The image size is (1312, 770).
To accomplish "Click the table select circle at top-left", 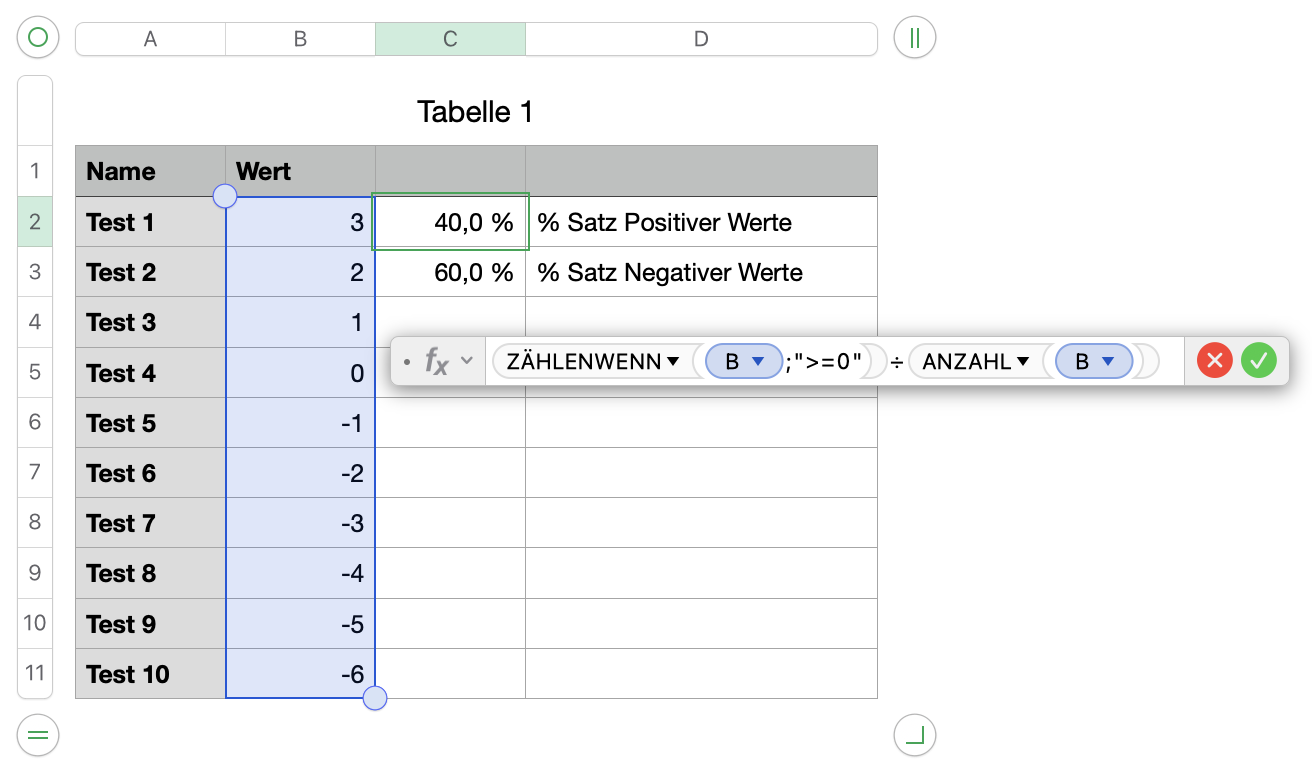I will coord(38,39).
